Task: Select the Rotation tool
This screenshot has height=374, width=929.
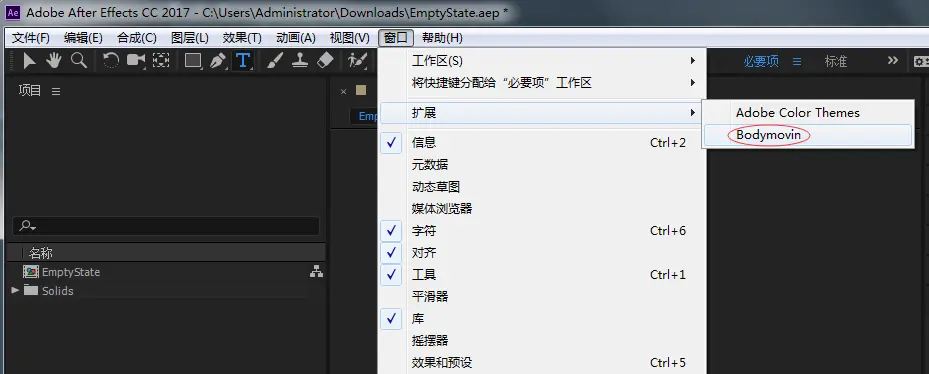Action: pos(111,60)
